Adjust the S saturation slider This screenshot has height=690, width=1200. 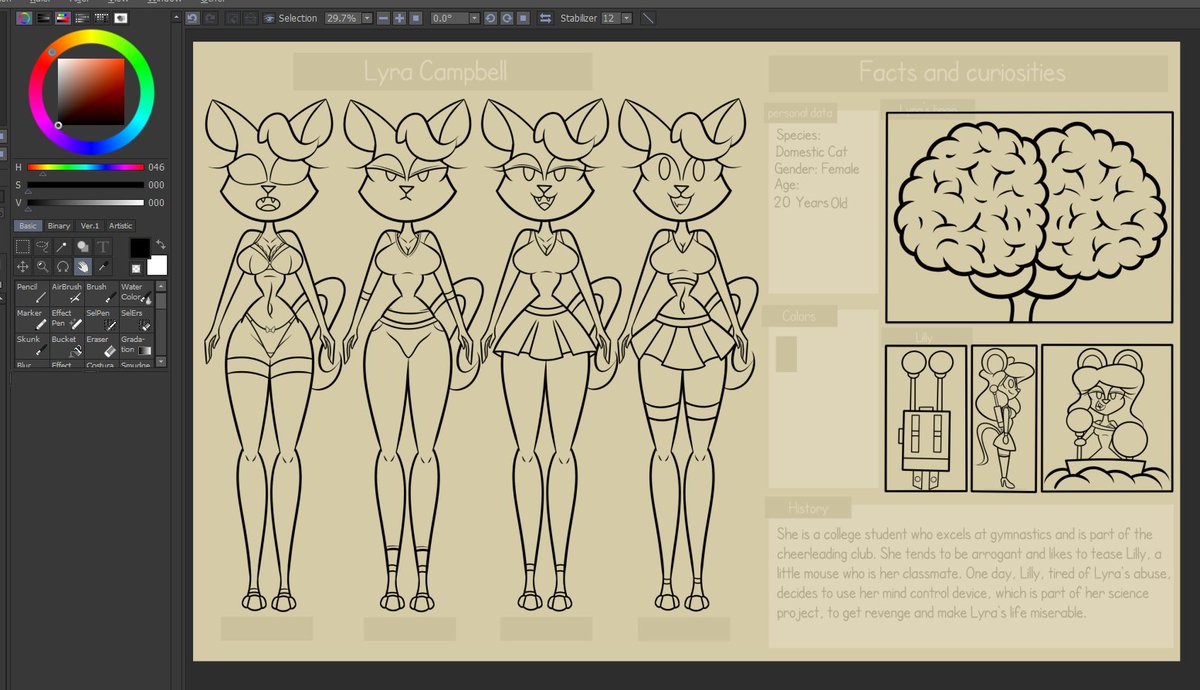coord(85,185)
